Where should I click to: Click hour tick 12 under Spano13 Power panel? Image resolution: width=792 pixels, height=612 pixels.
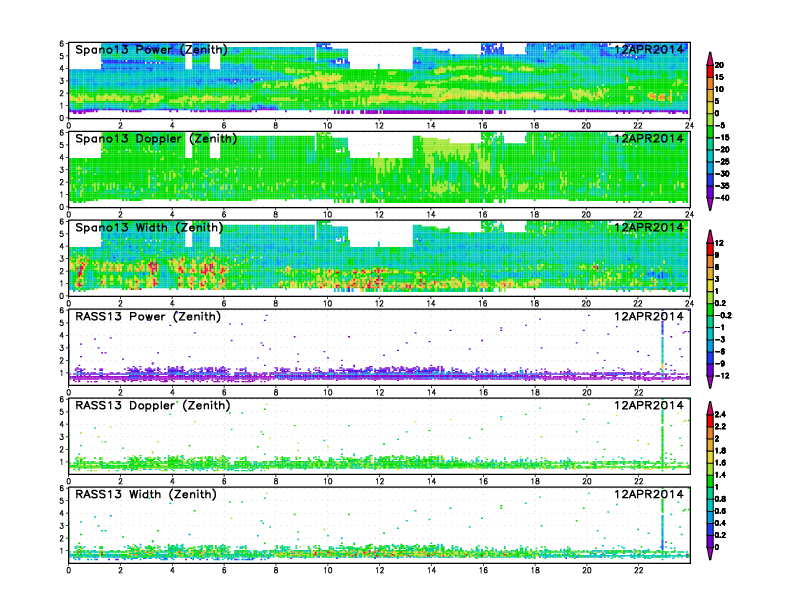coord(379,126)
